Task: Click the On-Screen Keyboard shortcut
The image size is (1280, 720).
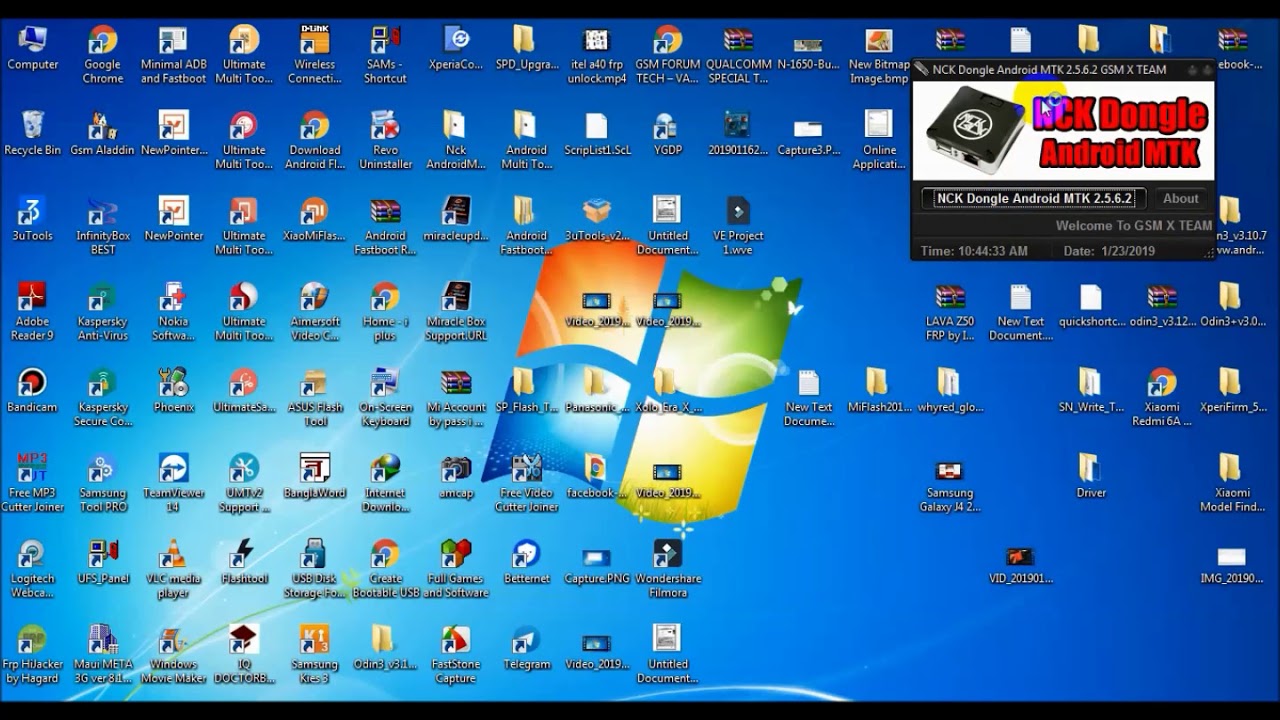Action: 385,398
